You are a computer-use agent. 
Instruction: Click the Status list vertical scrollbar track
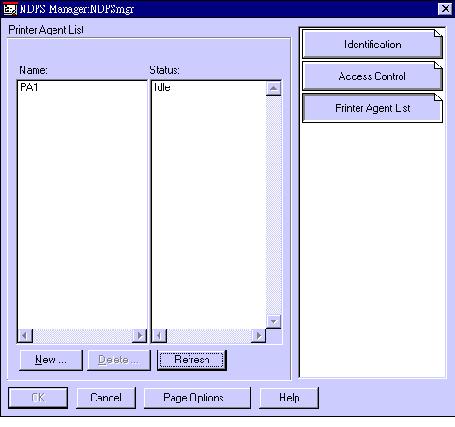pos(274,205)
